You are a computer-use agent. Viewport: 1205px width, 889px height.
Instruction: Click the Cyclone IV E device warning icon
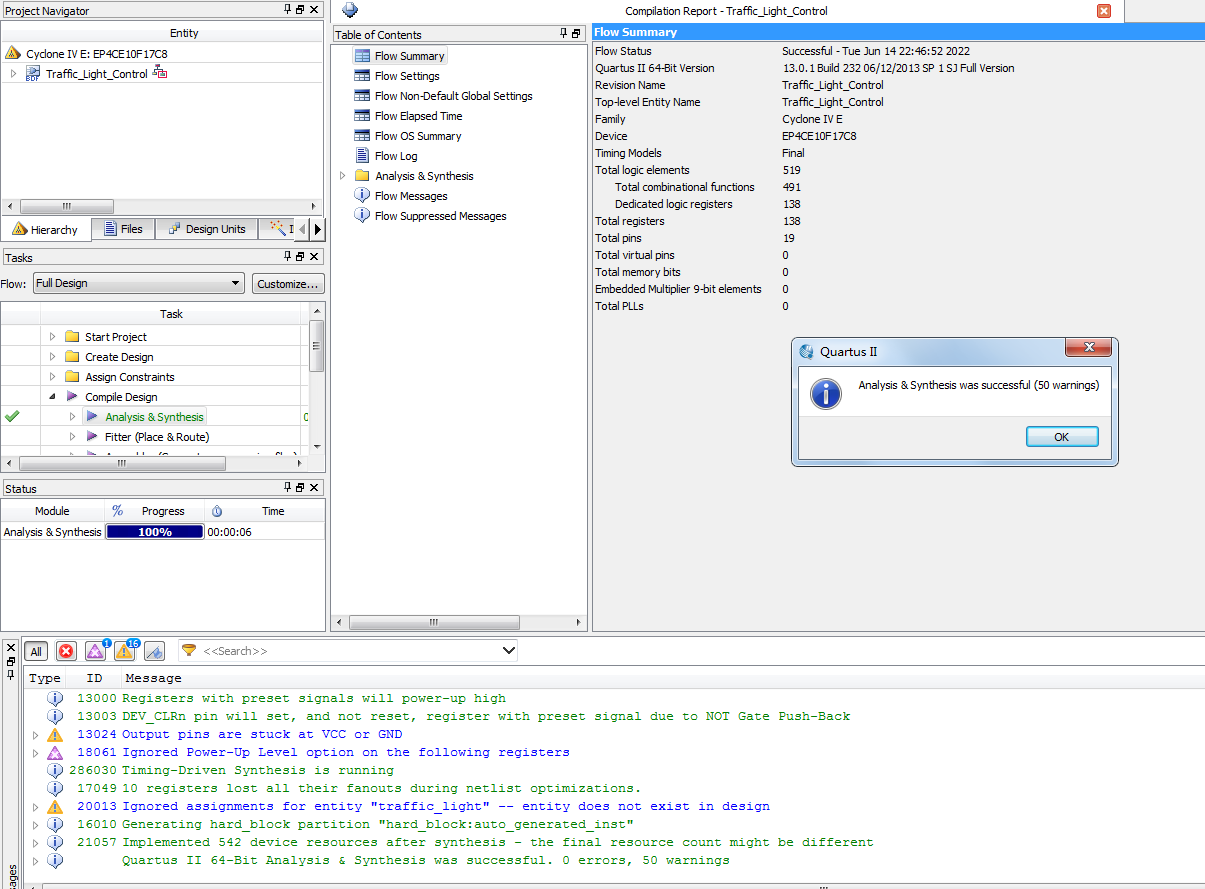[13, 53]
